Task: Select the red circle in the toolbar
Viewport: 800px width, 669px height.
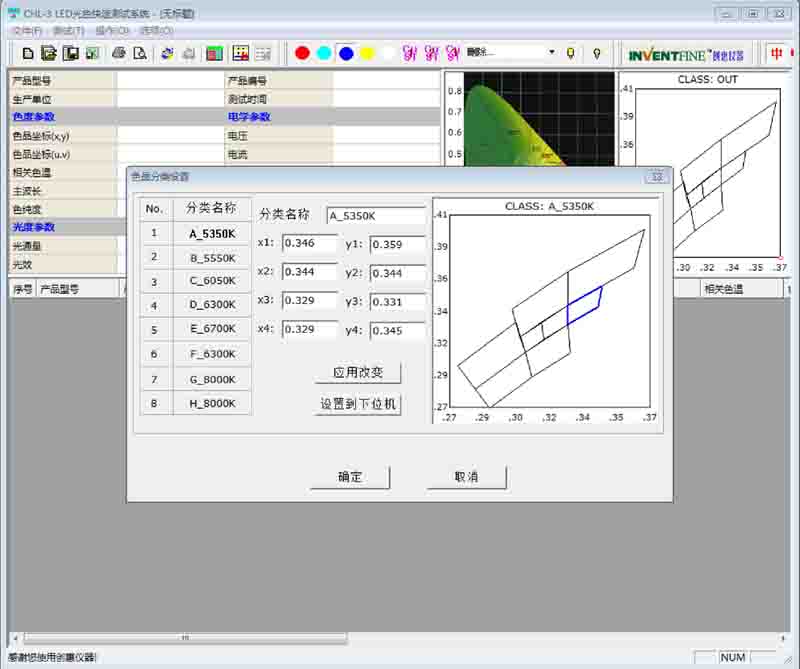Action: 302,53
